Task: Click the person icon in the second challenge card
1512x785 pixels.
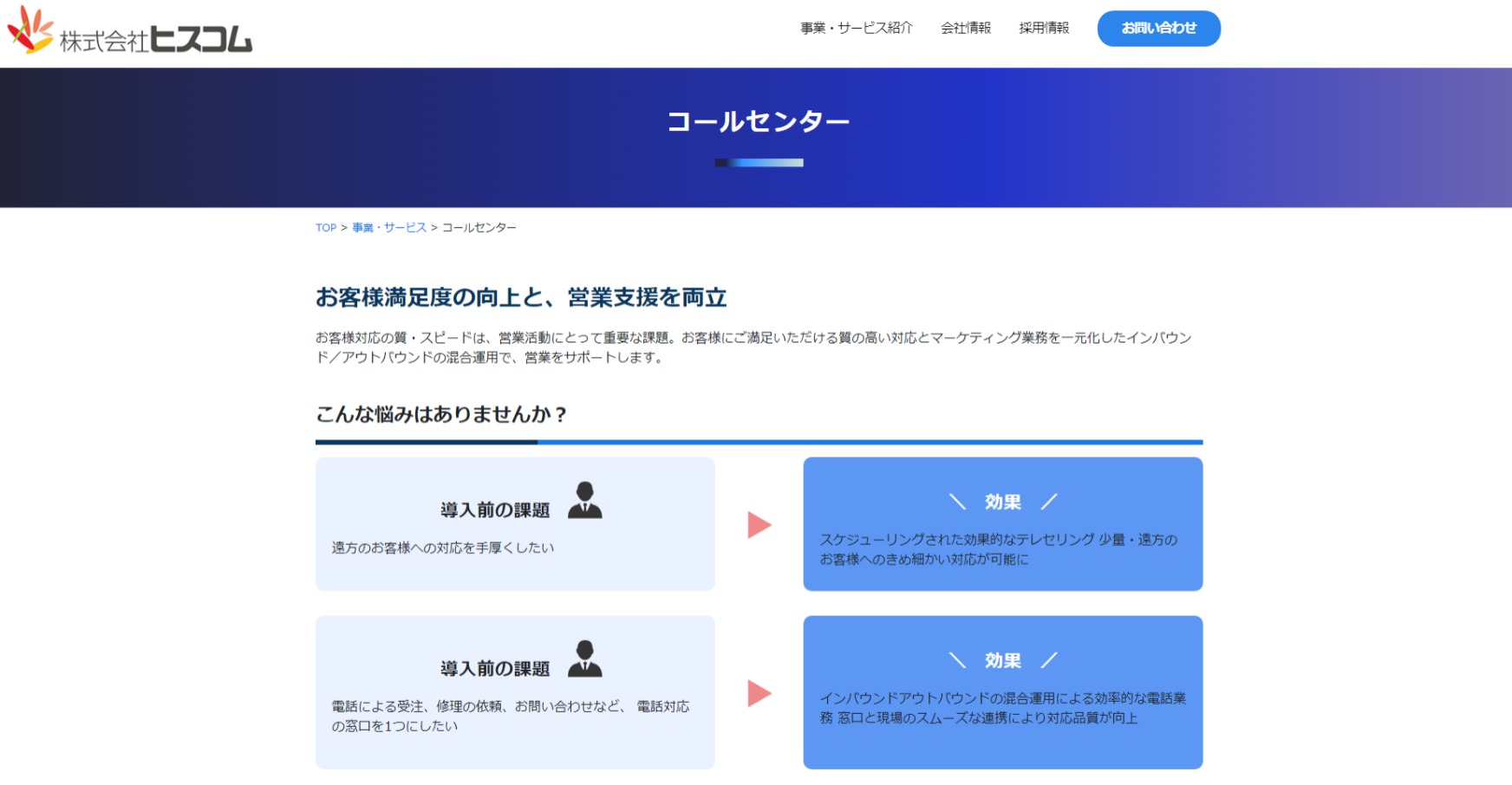Action: (584, 659)
